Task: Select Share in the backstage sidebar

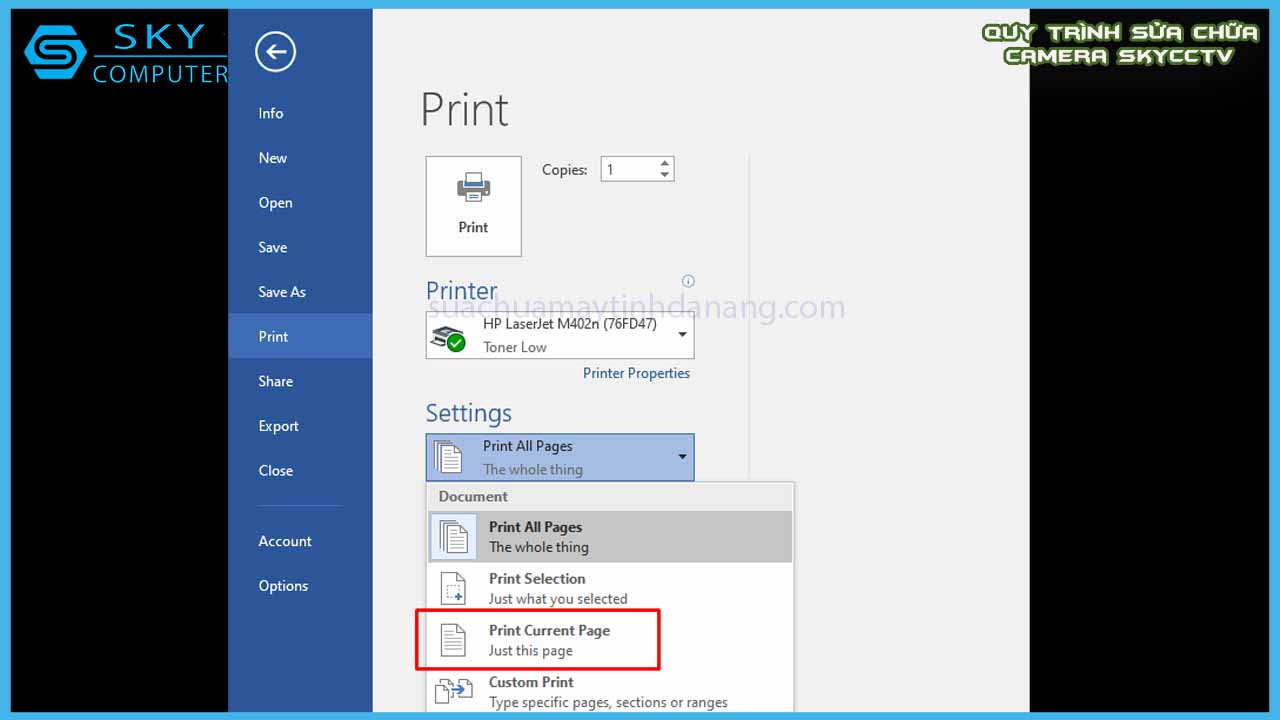Action: point(276,381)
